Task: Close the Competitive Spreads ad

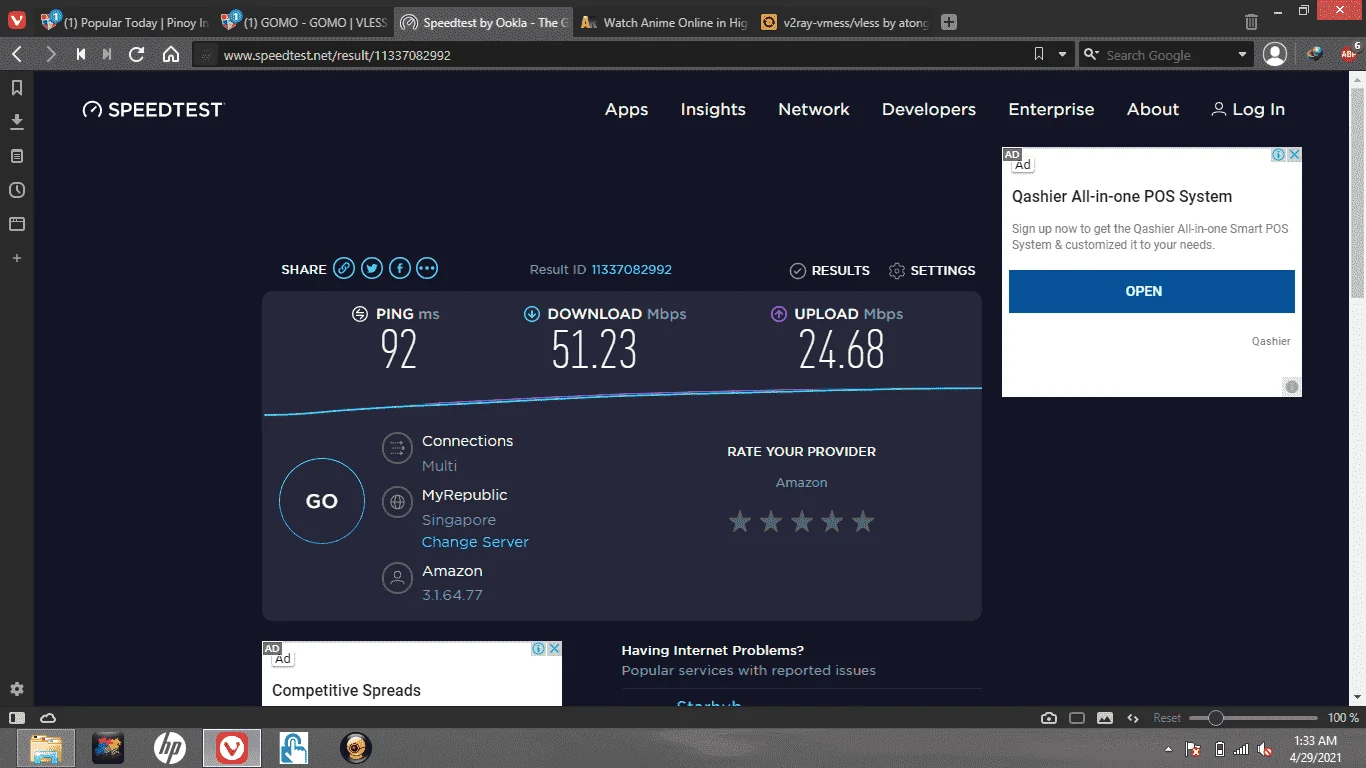Action: click(x=554, y=649)
